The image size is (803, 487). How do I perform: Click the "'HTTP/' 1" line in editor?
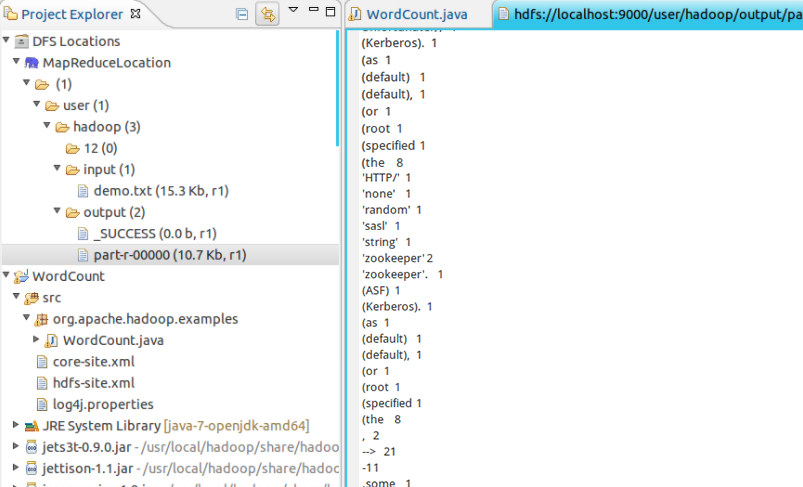click(386, 178)
